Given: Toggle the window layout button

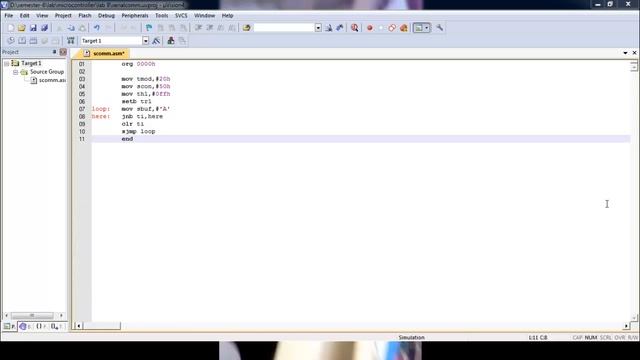Looking at the screenshot, I should point(418,28).
